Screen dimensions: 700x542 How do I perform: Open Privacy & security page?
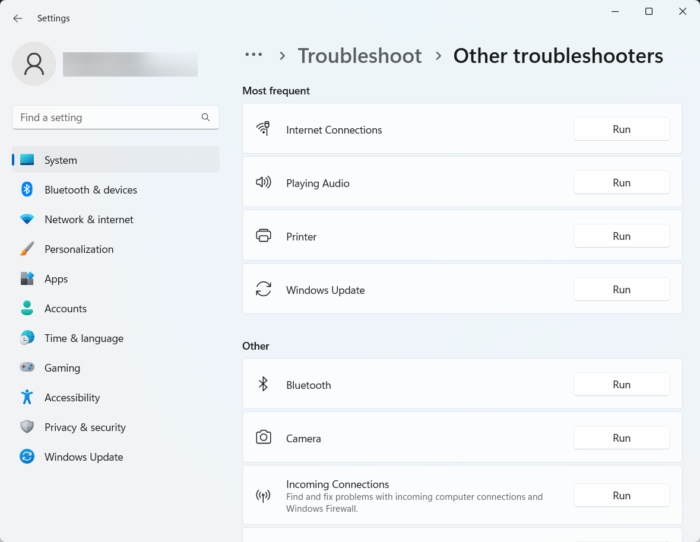click(85, 427)
